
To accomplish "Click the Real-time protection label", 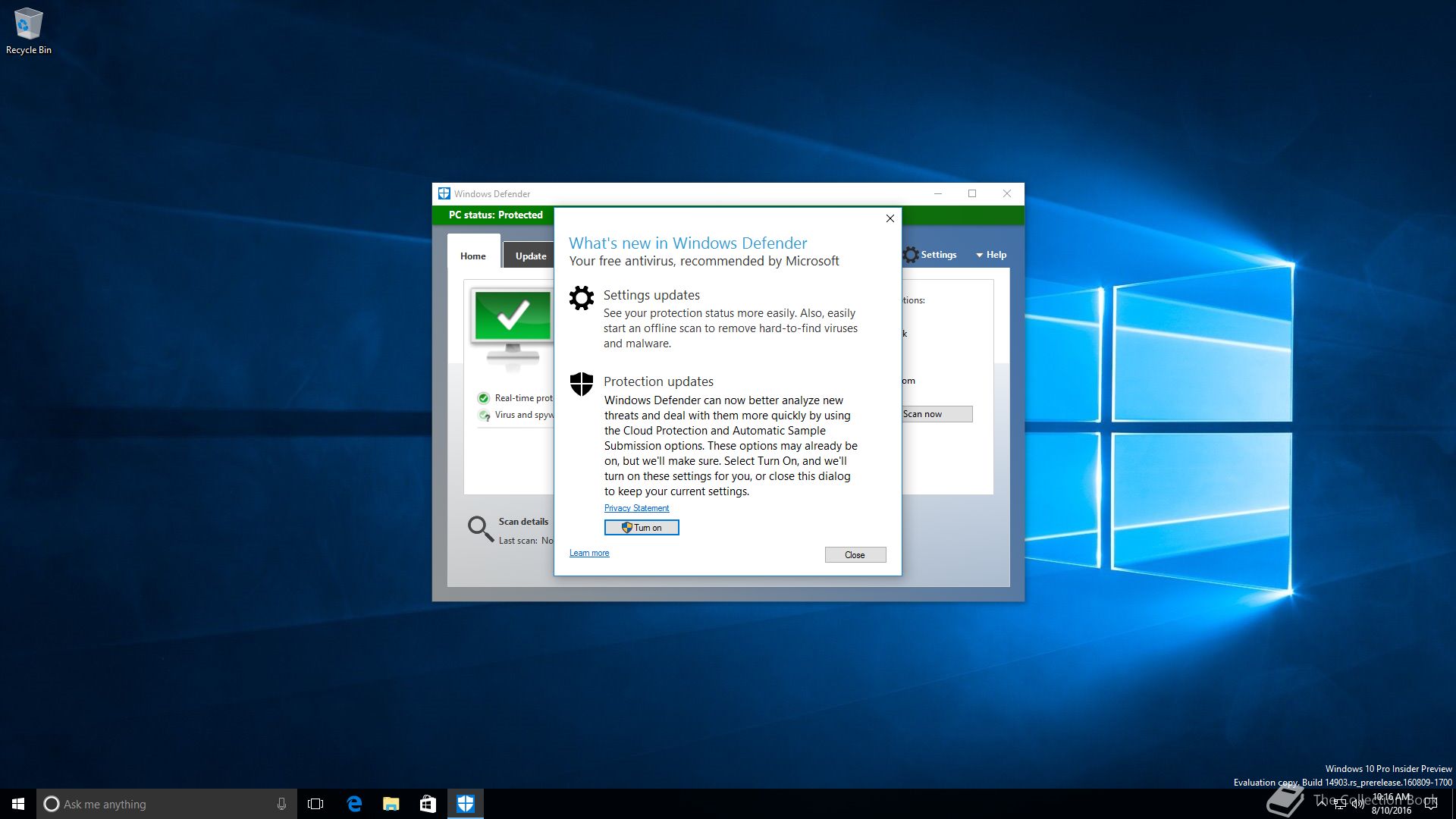I will pos(524,398).
